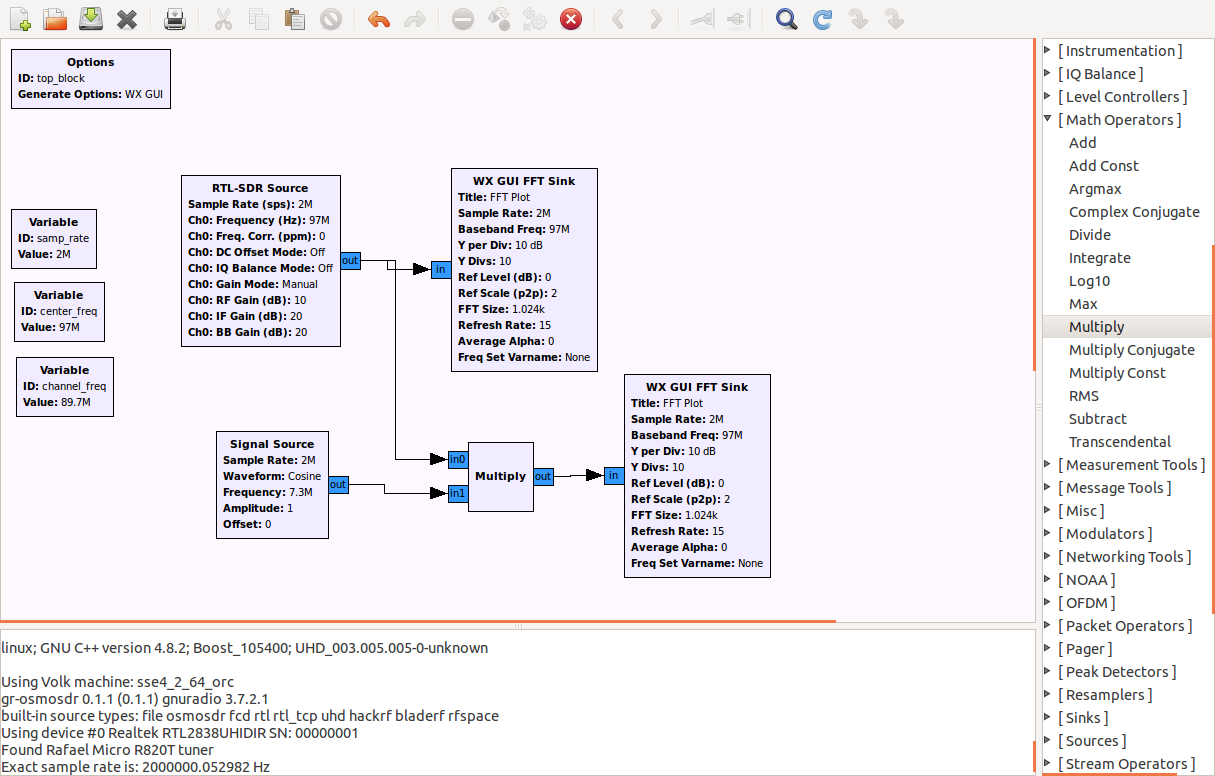
Task: Expand the Instrumentation category
Action: click(x=1048, y=51)
